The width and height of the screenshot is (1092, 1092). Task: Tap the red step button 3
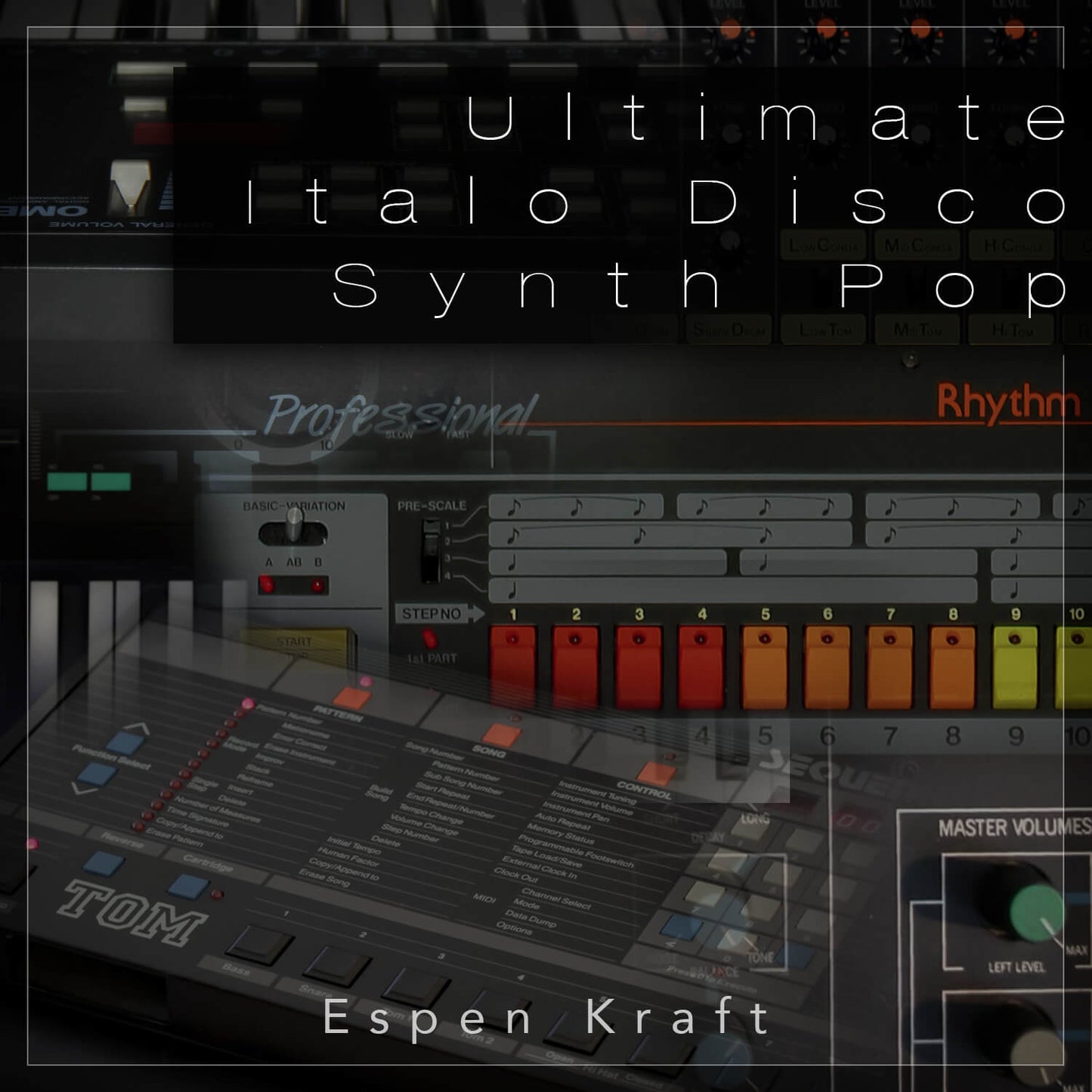coord(639,667)
